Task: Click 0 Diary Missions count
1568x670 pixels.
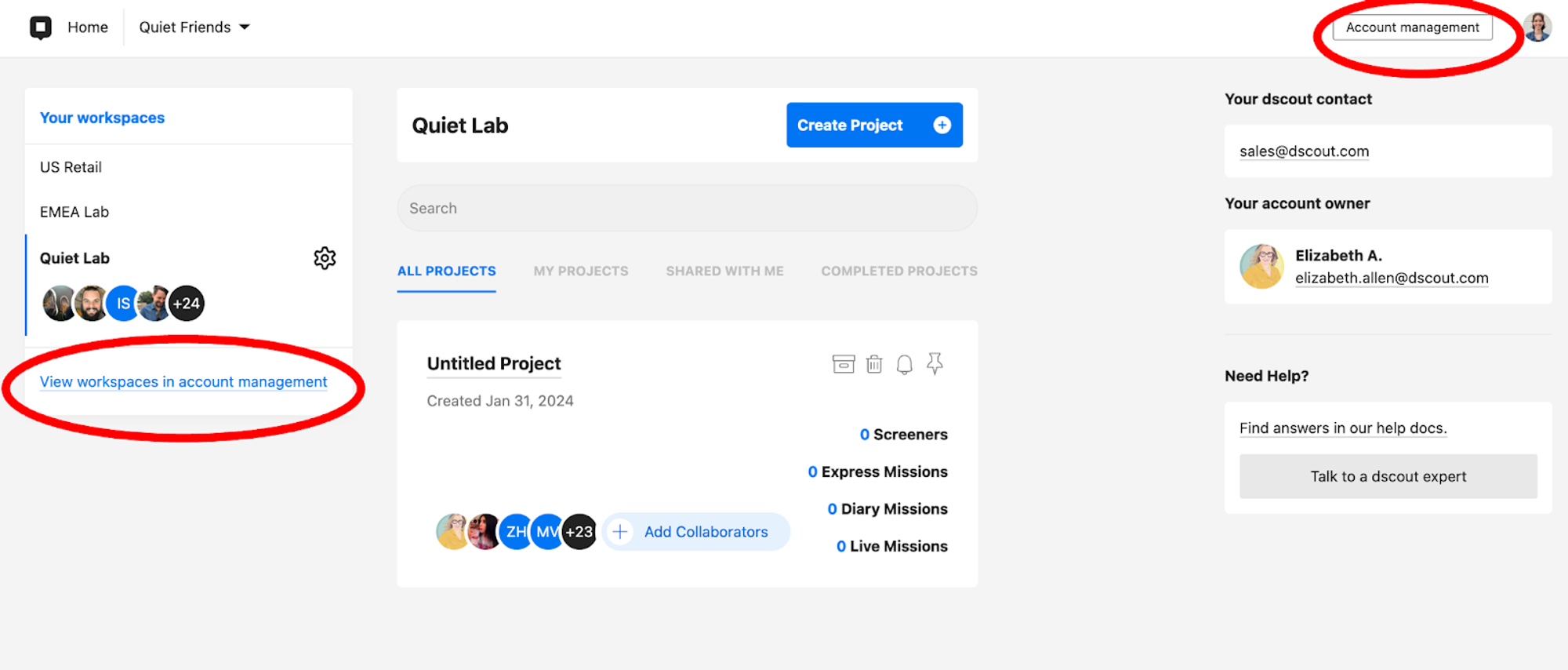Action: click(x=887, y=509)
